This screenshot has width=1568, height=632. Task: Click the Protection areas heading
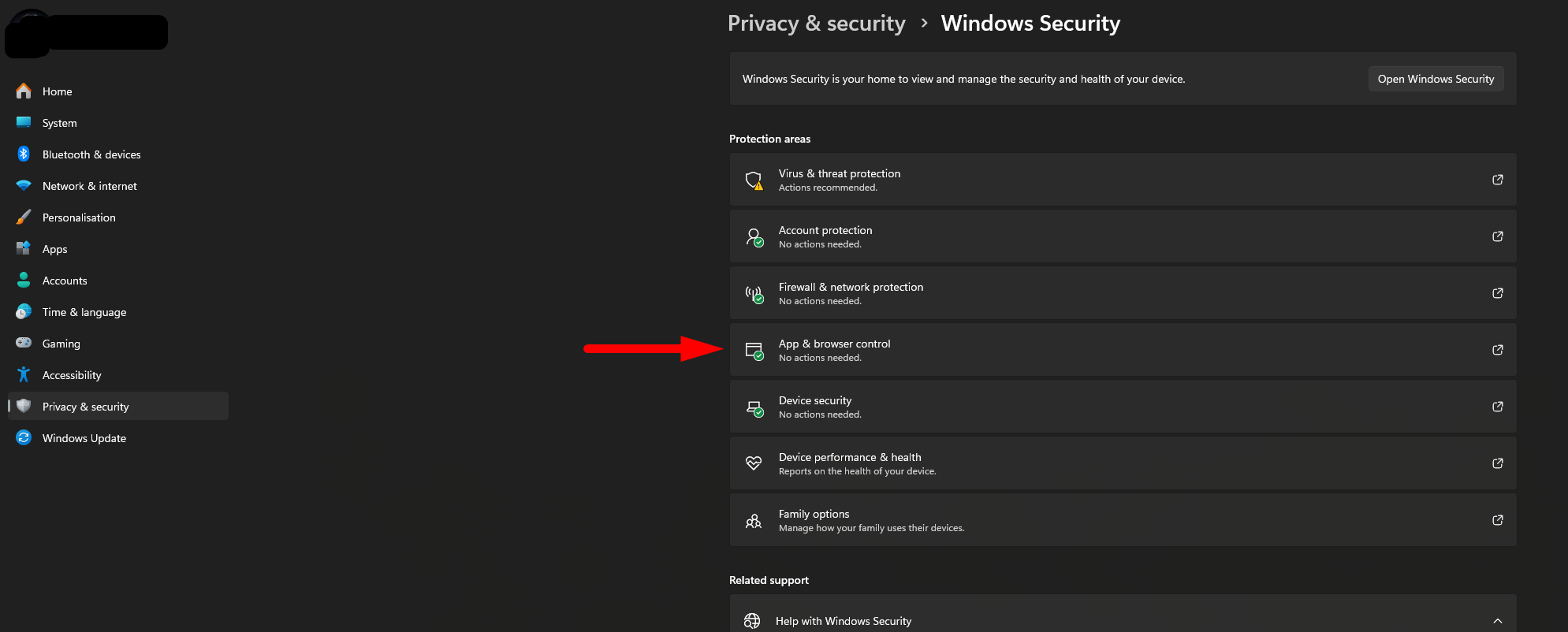click(769, 139)
